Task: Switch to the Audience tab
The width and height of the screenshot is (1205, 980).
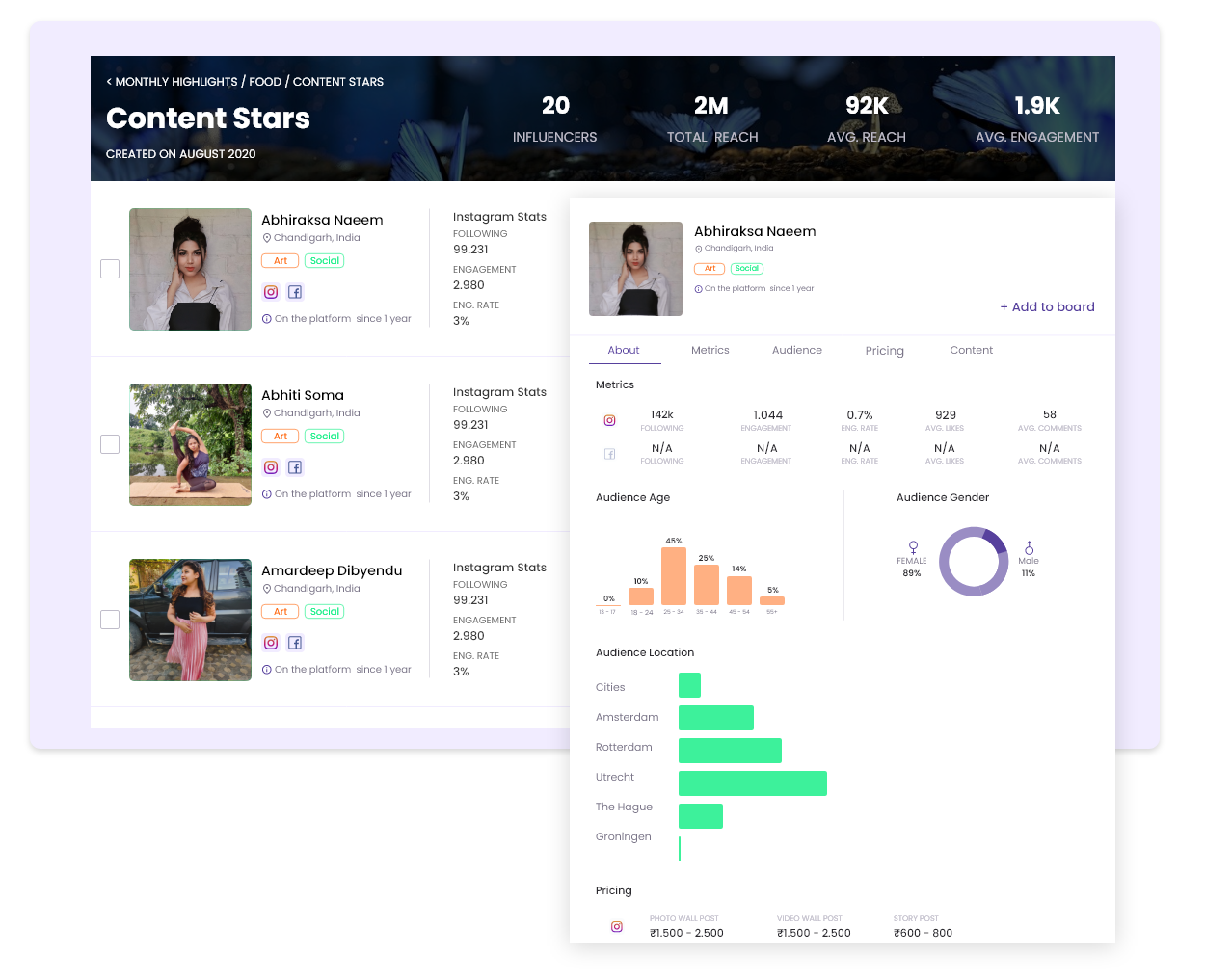Action: coord(797,350)
